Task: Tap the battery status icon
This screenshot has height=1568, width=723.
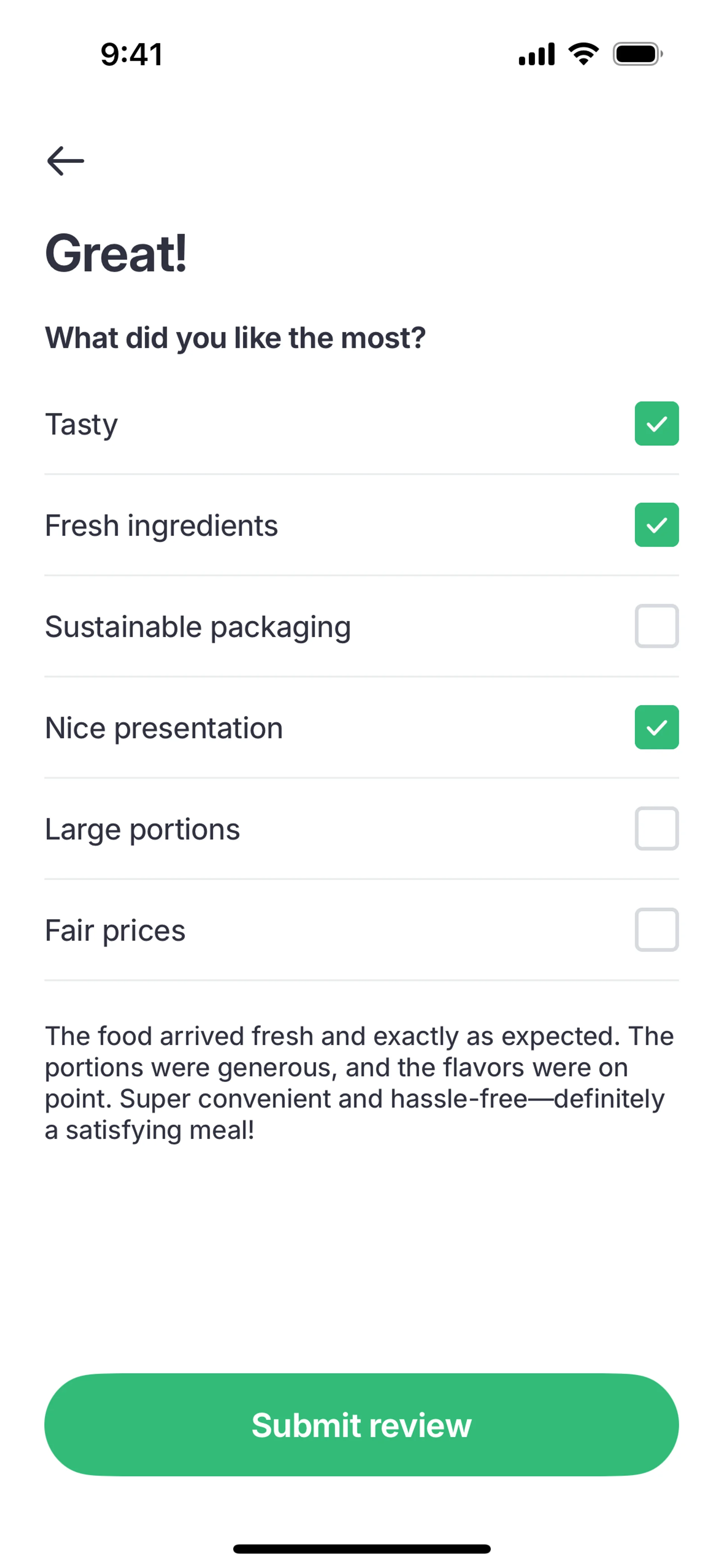Action: (x=637, y=54)
